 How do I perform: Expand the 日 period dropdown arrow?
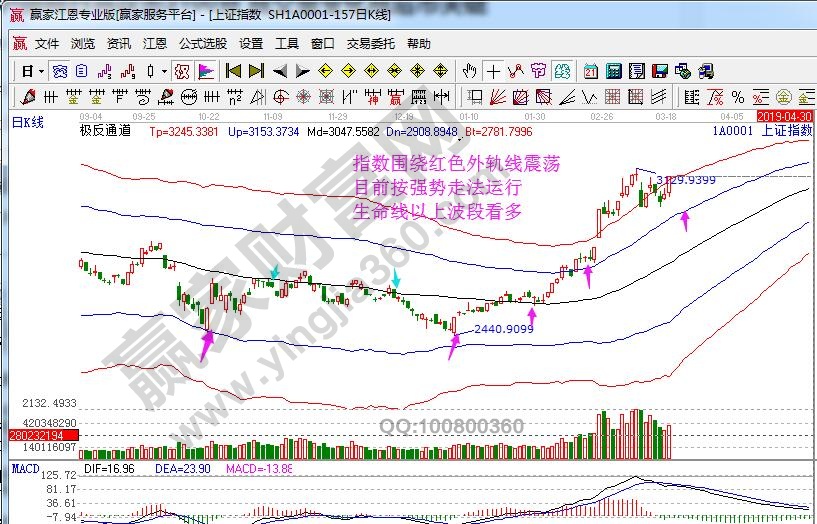click(40, 71)
